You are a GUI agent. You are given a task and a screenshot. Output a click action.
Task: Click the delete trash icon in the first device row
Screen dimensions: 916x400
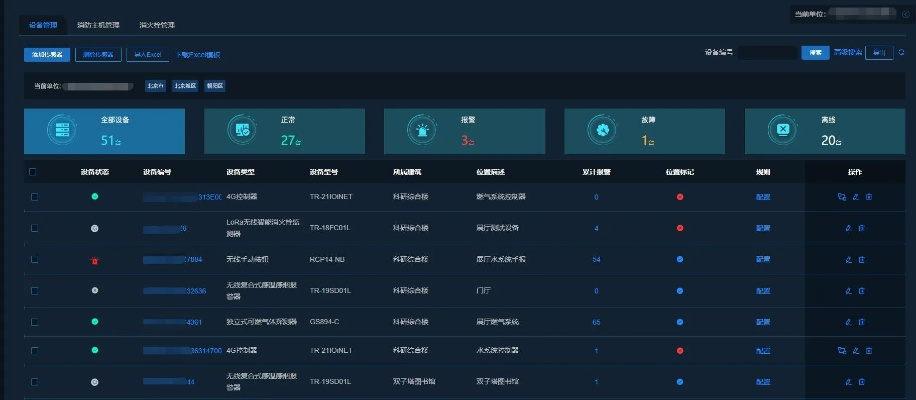(868, 197)
